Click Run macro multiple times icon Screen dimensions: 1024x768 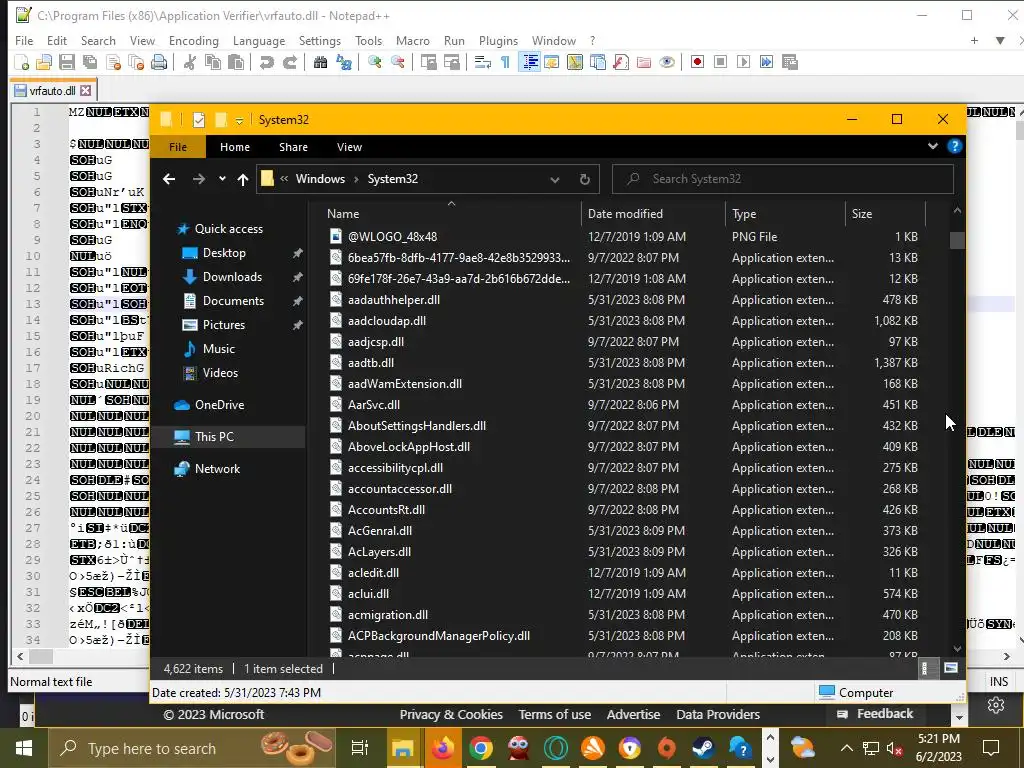pos(766,62)
